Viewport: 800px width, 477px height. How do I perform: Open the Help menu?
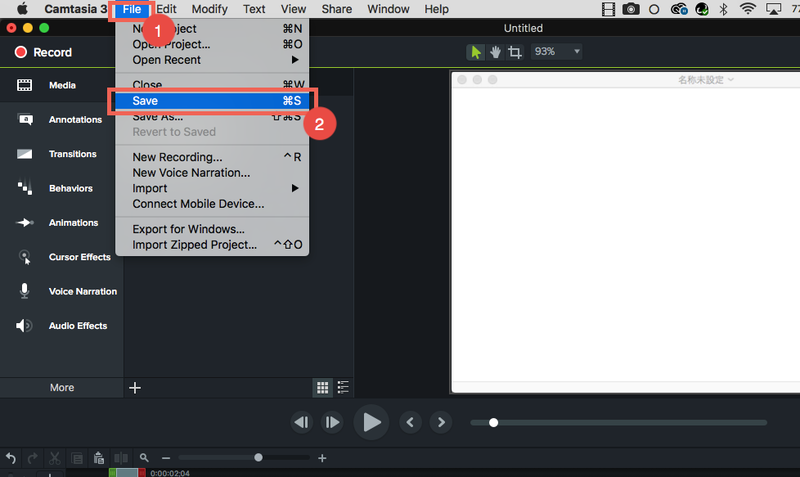[436, 9]
